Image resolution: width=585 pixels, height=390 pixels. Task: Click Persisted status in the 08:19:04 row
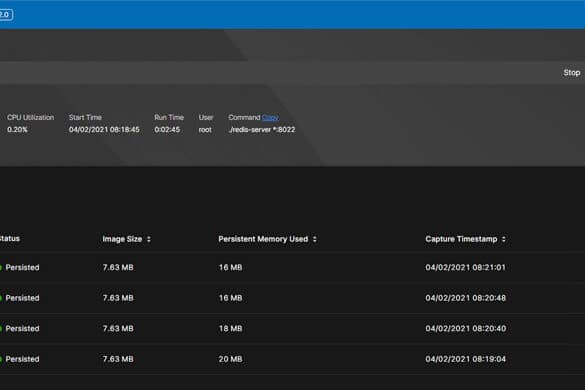point(22,359)
